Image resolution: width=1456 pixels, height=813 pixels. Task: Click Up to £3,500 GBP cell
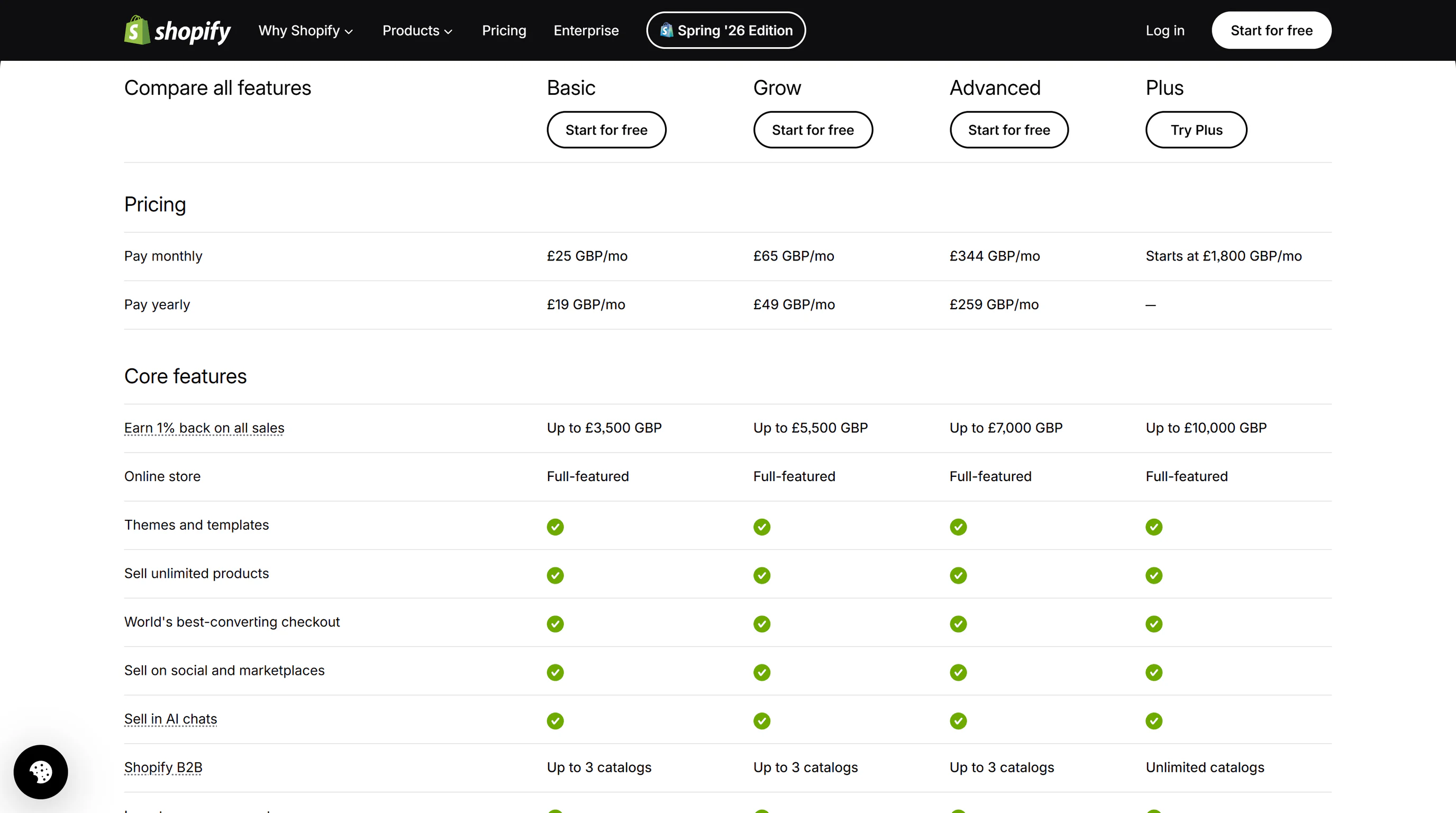coord(604,428)
